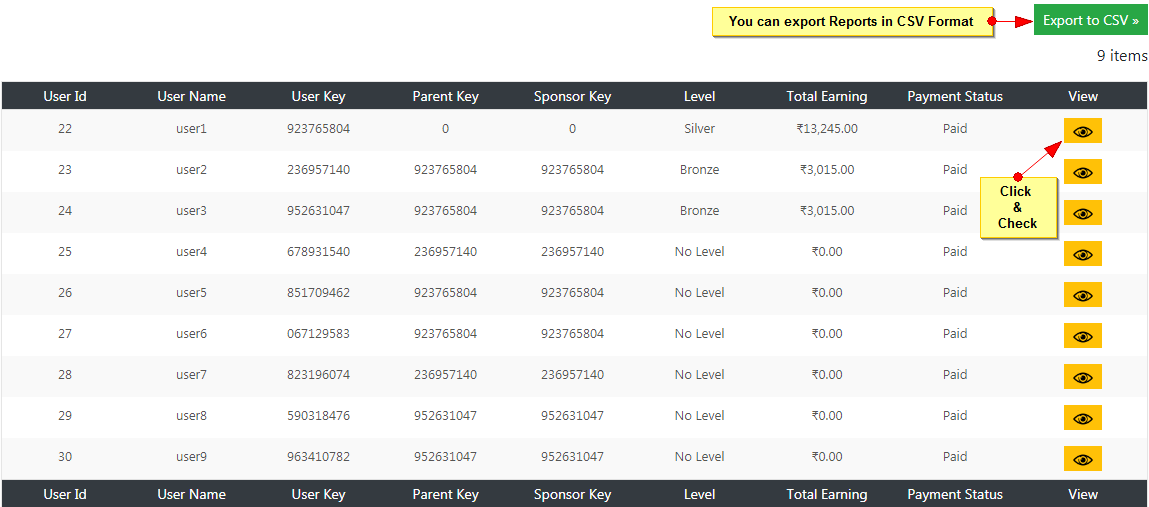The height and width of the screenshot is (507, 1149).
Task: Click the eye button for user7
Action: (x=1082, y=377)
